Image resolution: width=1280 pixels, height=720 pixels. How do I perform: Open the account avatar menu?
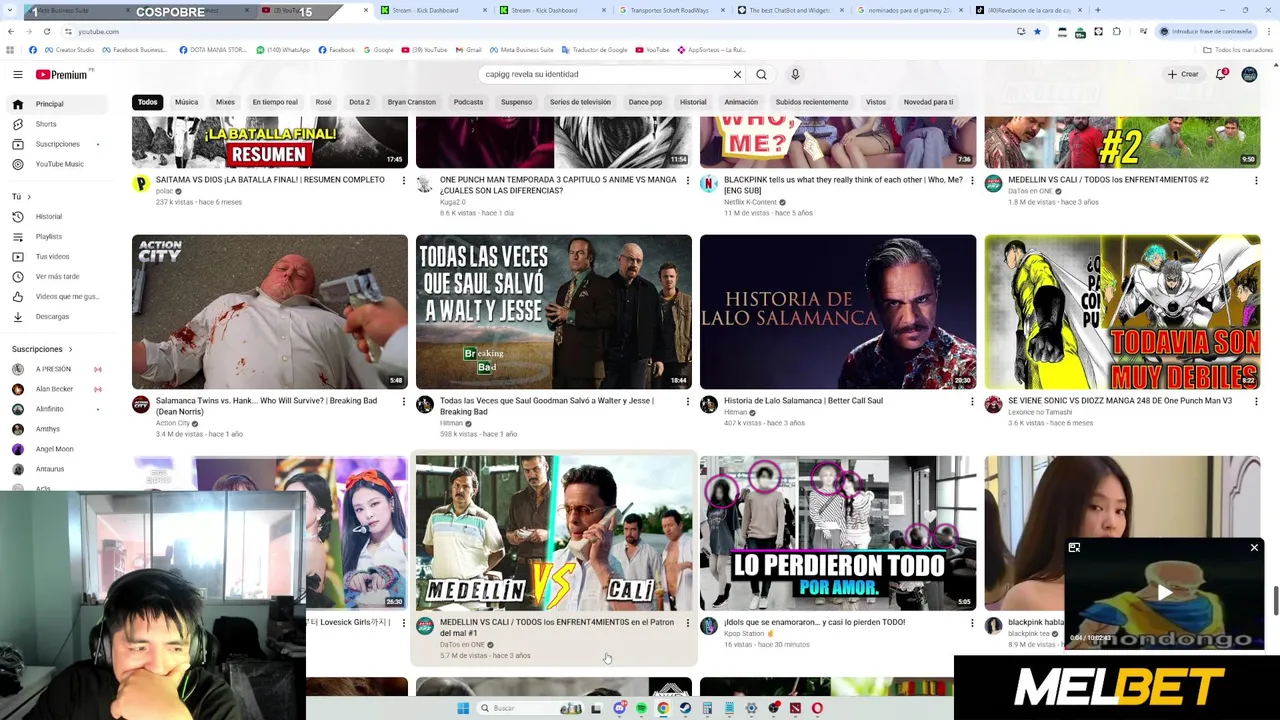(1249, 74)
